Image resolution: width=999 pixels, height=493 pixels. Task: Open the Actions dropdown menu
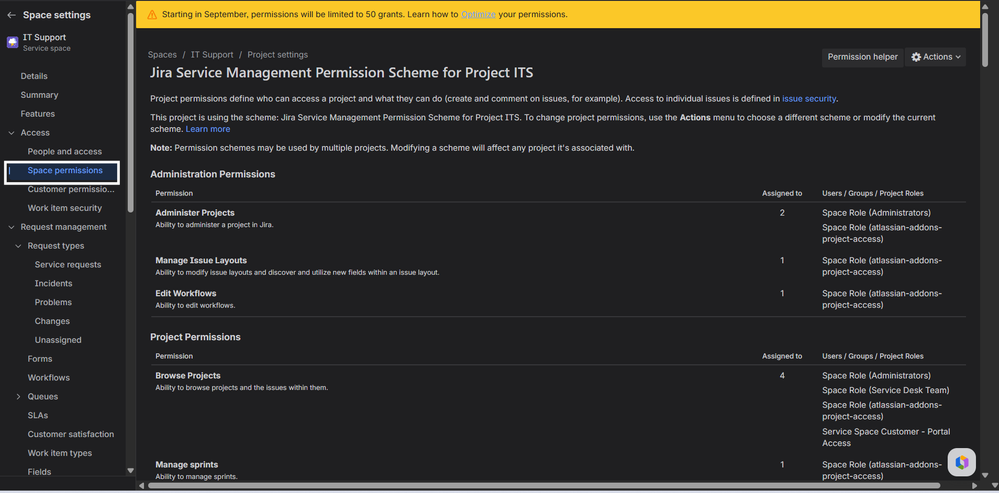tap(935, 57)
